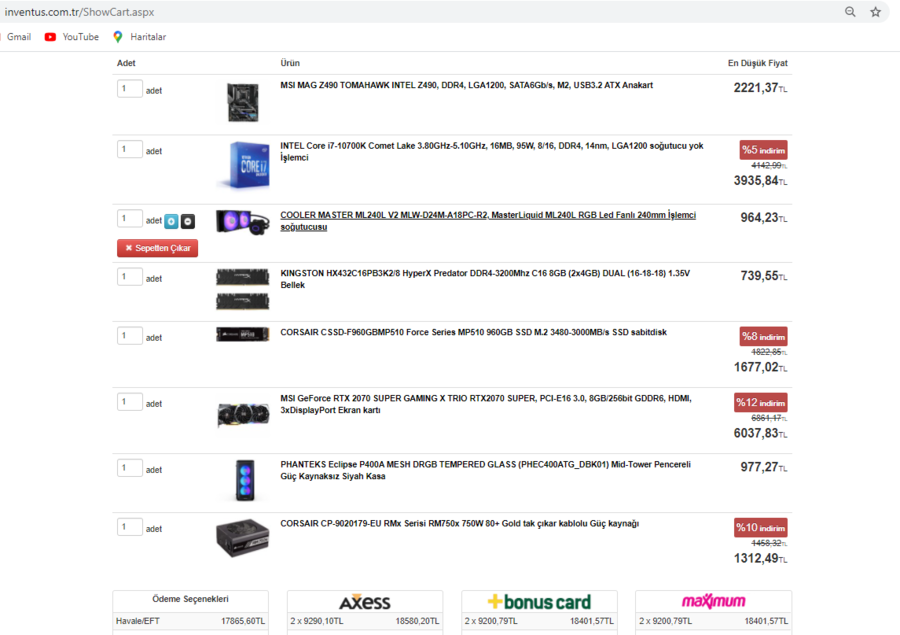This screenshot has height=635, width=900.
Task: Open the Haritalar maps bookmark
Action: (x=139, y=37)
